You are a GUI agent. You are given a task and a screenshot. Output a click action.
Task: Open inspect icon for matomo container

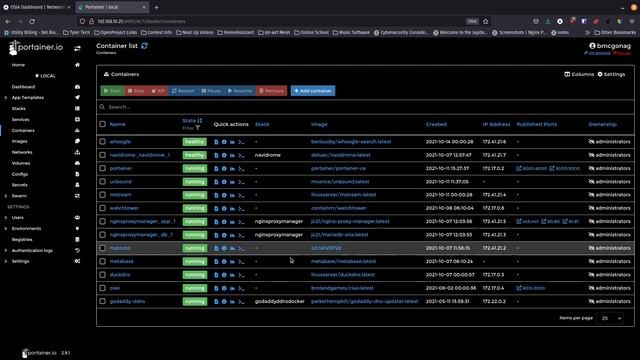click(x=224, y=248)
